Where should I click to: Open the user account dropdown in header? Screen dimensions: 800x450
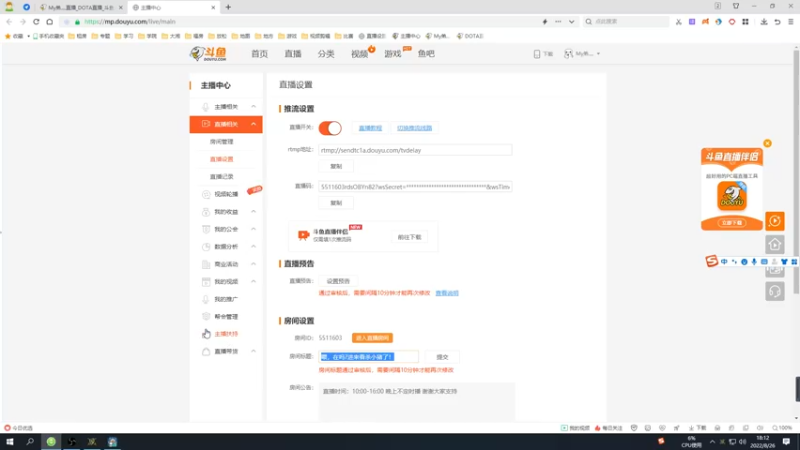coord(582,54)
